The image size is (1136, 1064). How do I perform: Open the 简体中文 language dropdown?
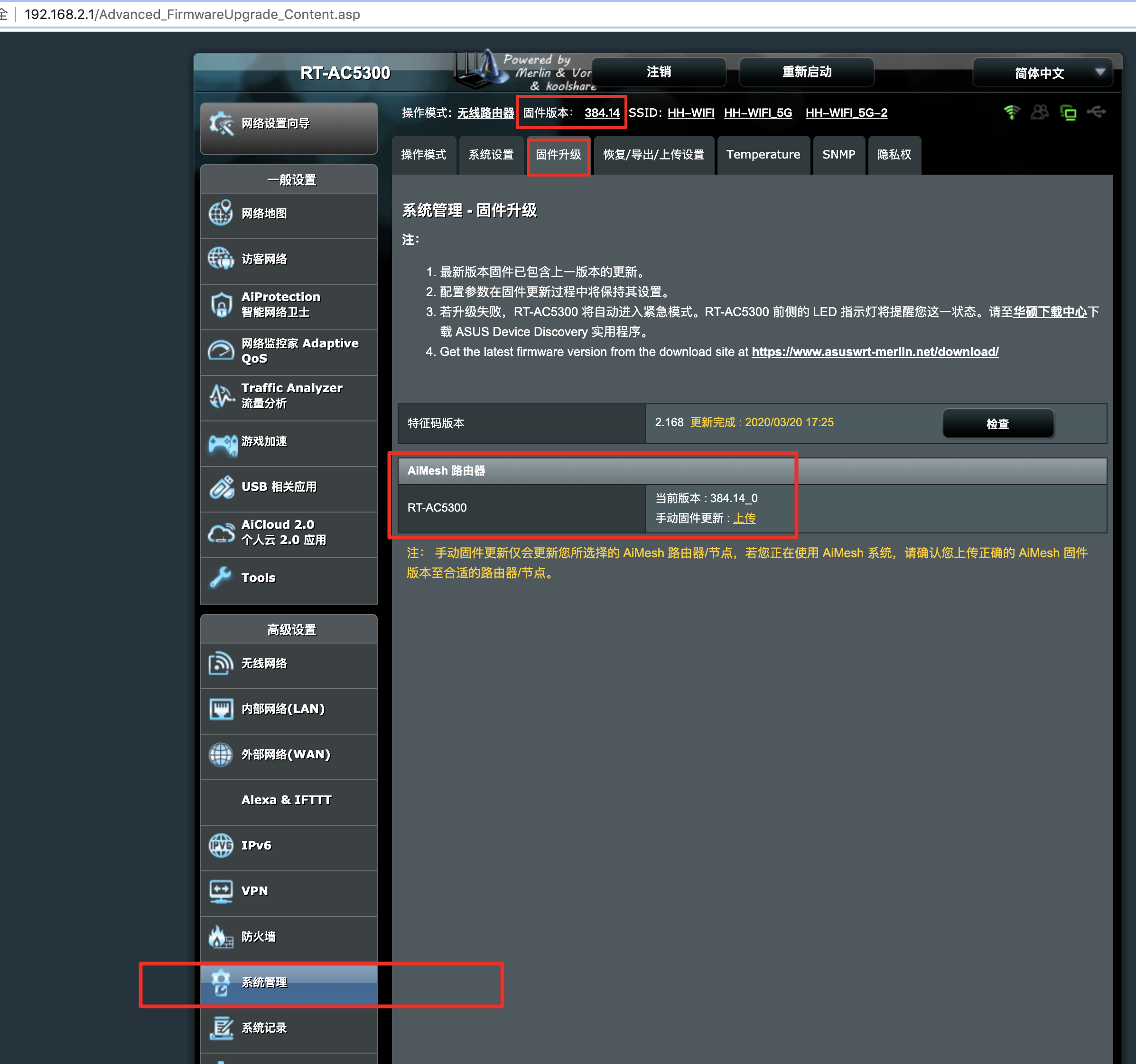click(x=1043, y=73)
